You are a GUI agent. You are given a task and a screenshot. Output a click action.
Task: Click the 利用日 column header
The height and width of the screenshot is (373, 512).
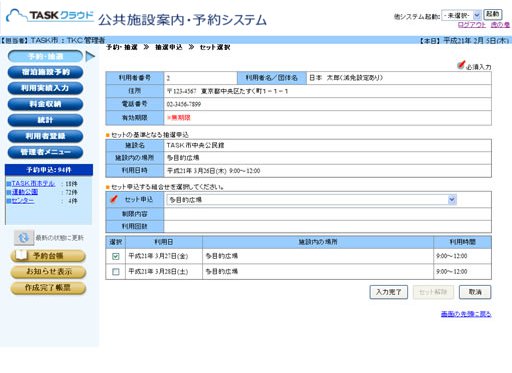point(164,242)
